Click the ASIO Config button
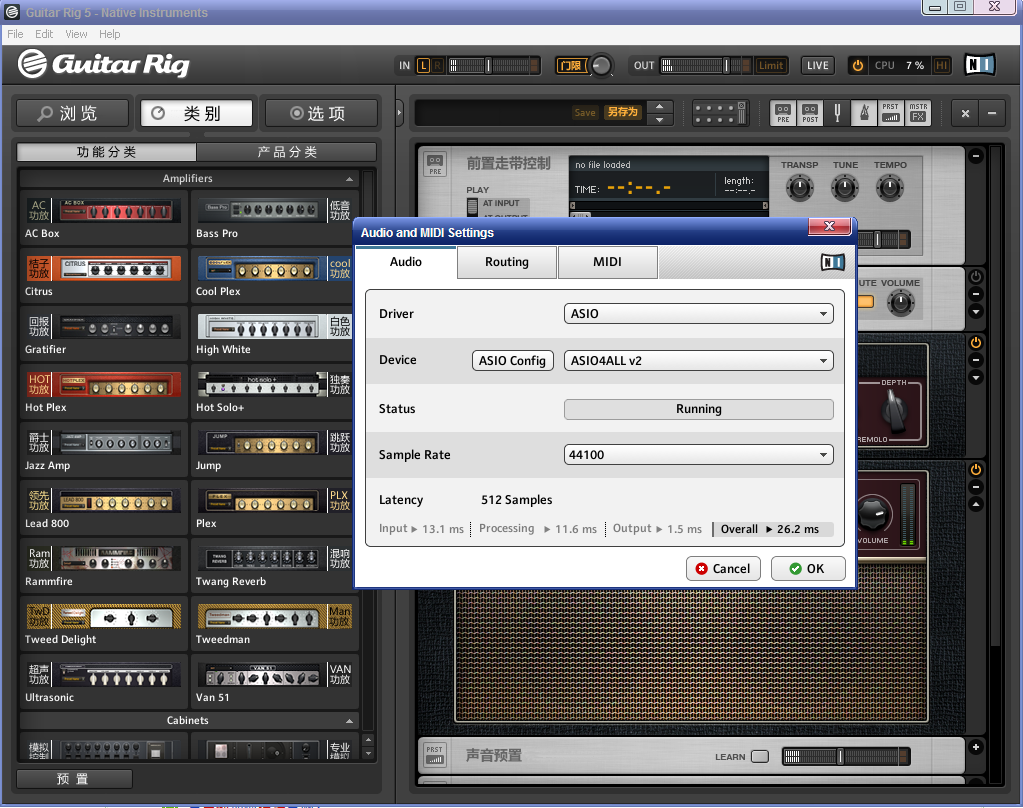This screenshot has height=808, width=1023. [x=512, y=360]
